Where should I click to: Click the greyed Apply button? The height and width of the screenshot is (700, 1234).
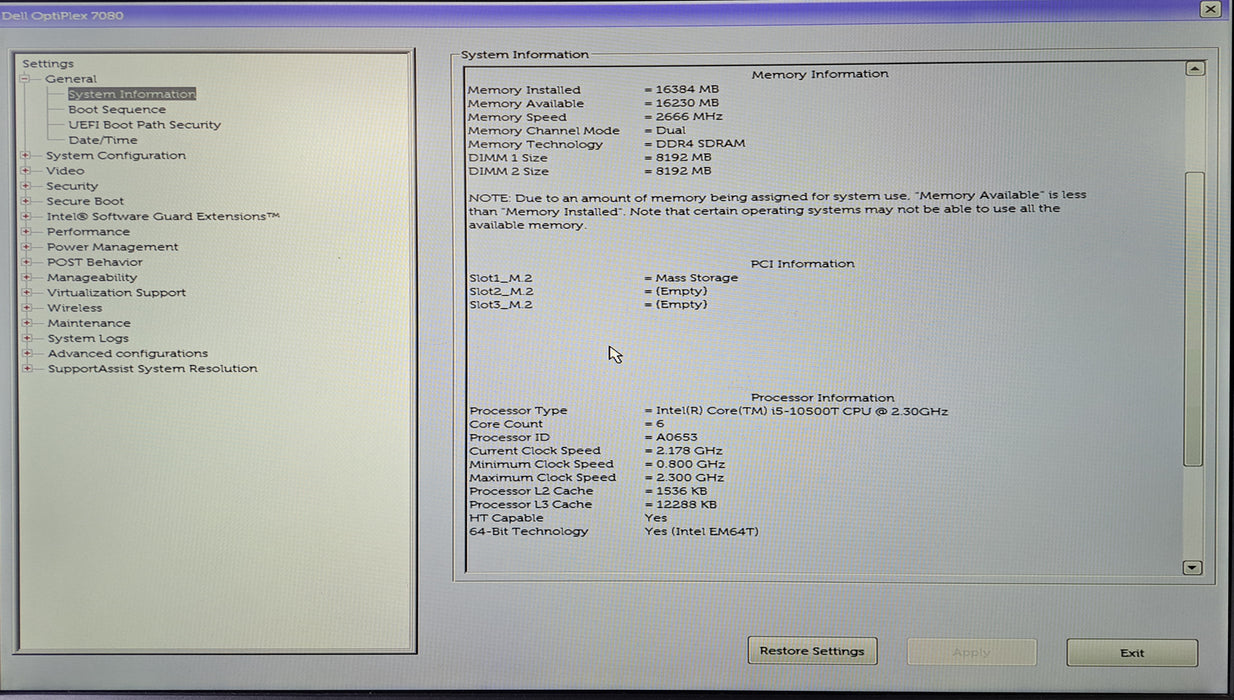pos(971,652)
